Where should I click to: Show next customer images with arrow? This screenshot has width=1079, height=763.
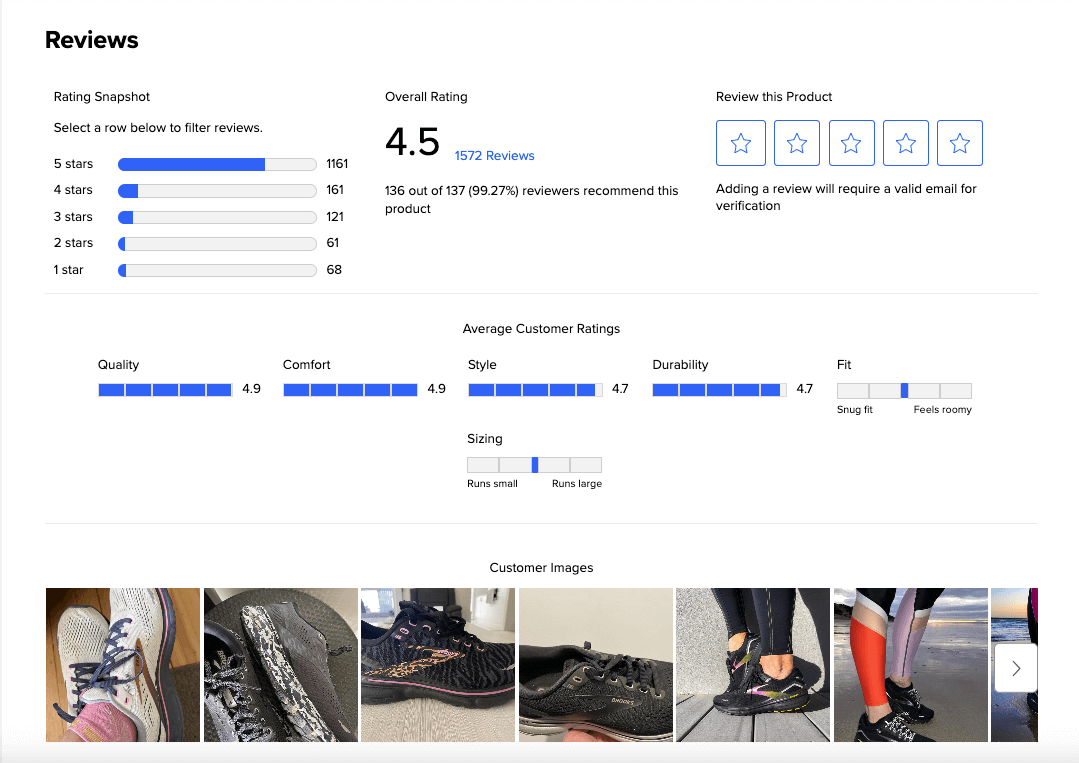(x=1016, y=668)
